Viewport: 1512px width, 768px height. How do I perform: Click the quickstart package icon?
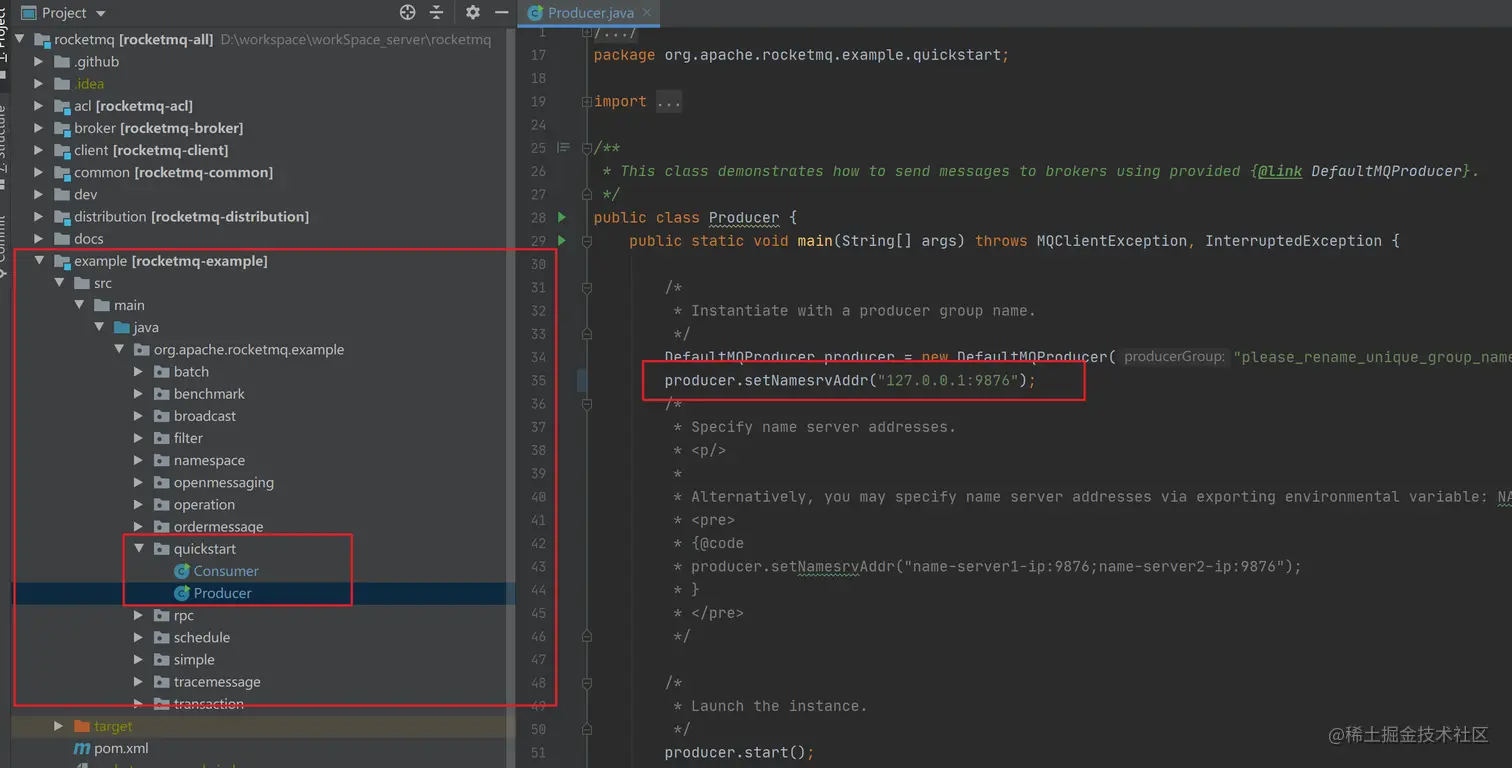click(x=162, y=549)
